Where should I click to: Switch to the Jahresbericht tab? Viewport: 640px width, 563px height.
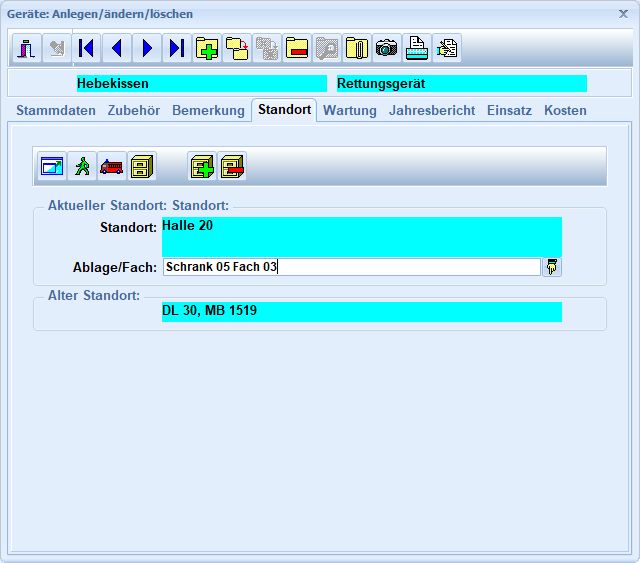pos(432,110)
